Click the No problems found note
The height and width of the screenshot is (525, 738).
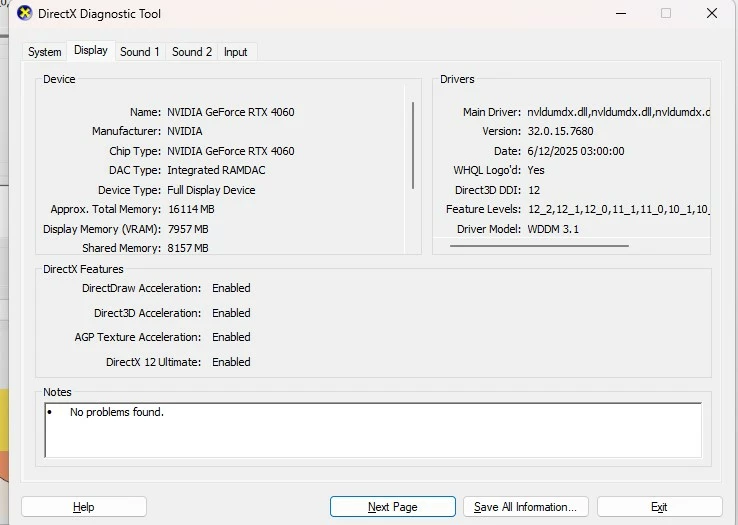tap(117, 412)
